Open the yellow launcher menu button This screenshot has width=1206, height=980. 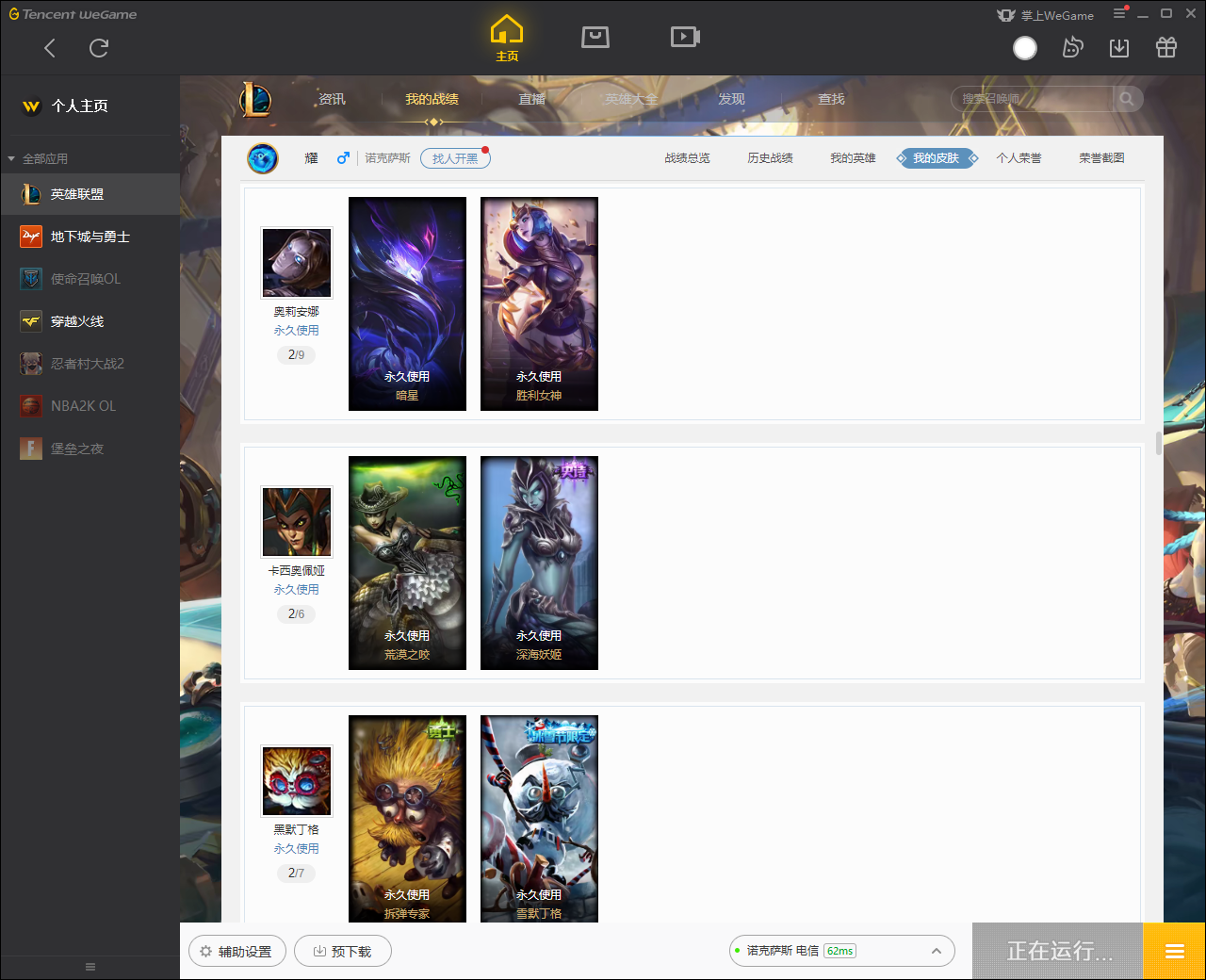click(1174, 951)
